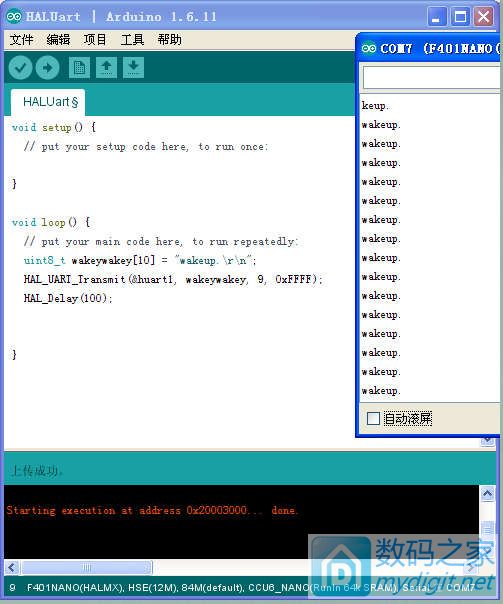Click the 'void loop() {' code line
Screen dimensions: 503x604
[51, 223]
